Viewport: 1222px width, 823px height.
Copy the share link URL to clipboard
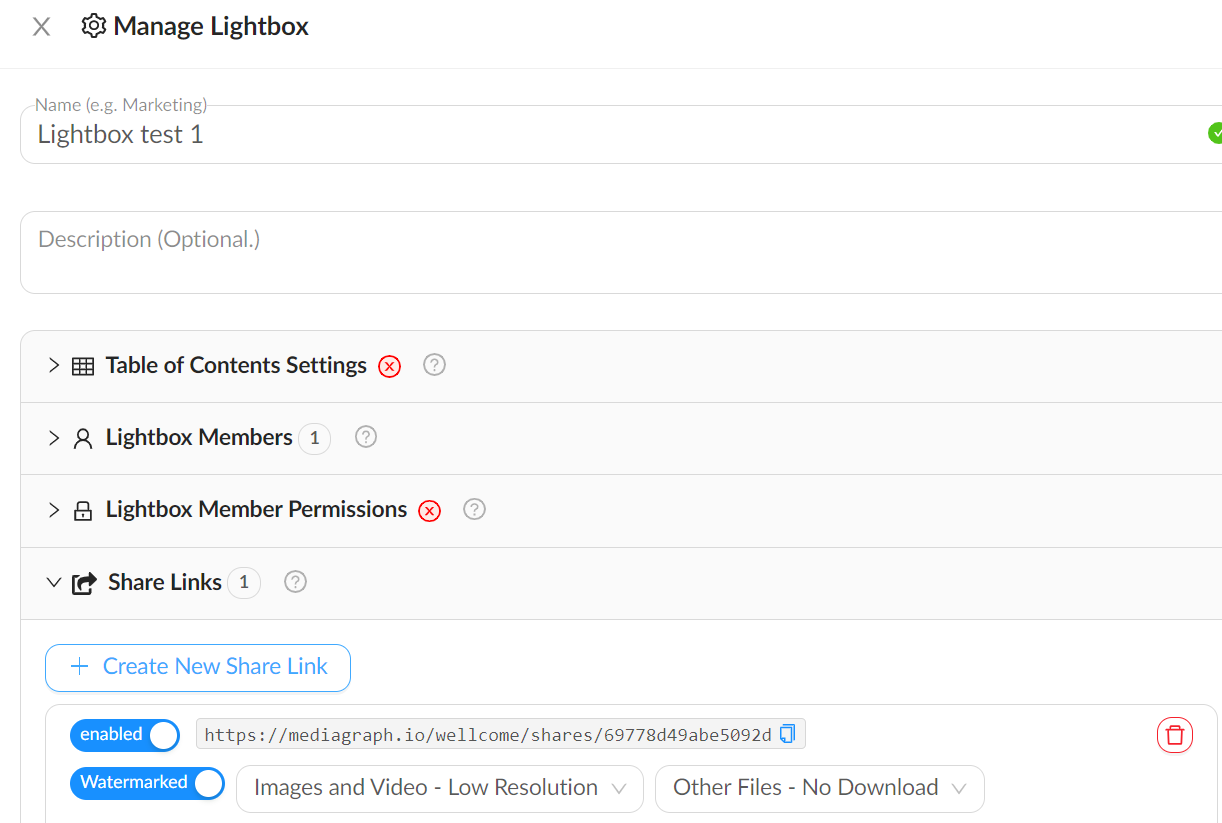(788, 734)
